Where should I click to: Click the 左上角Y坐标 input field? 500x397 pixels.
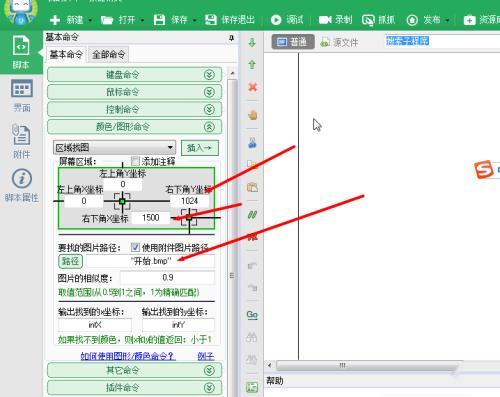123,184
